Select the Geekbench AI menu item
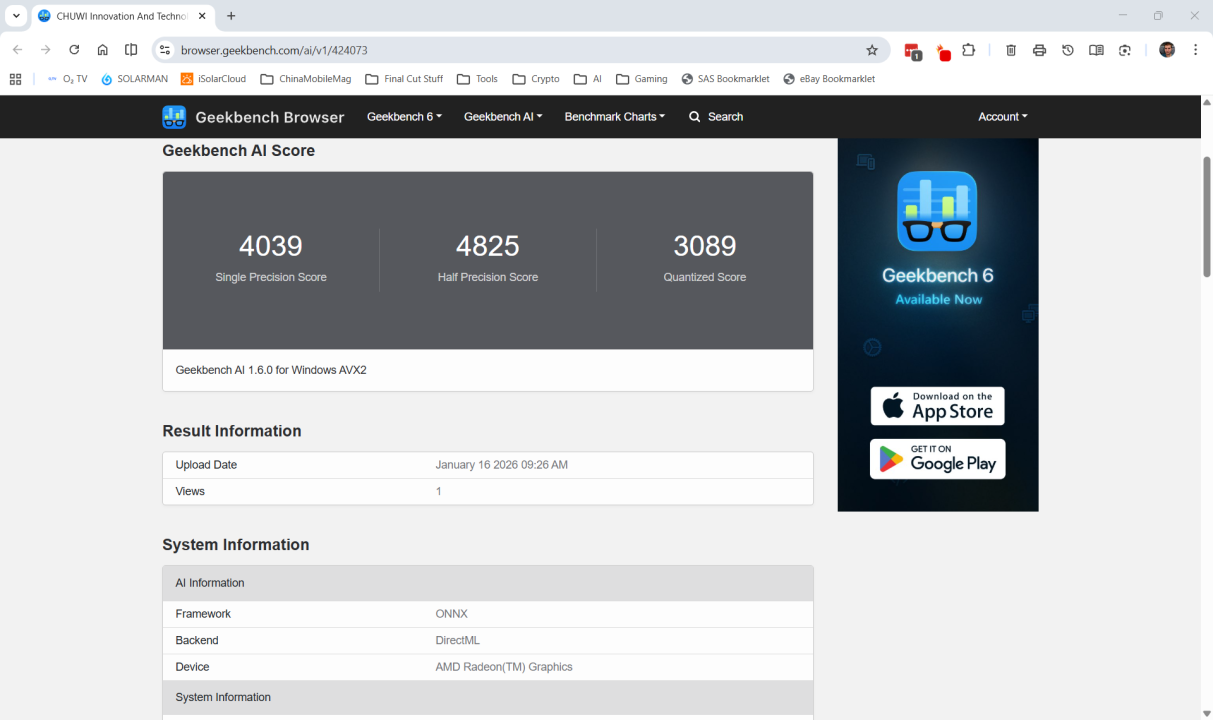Viewport: 1213px width, 720px height. click(x=502, y=117)
